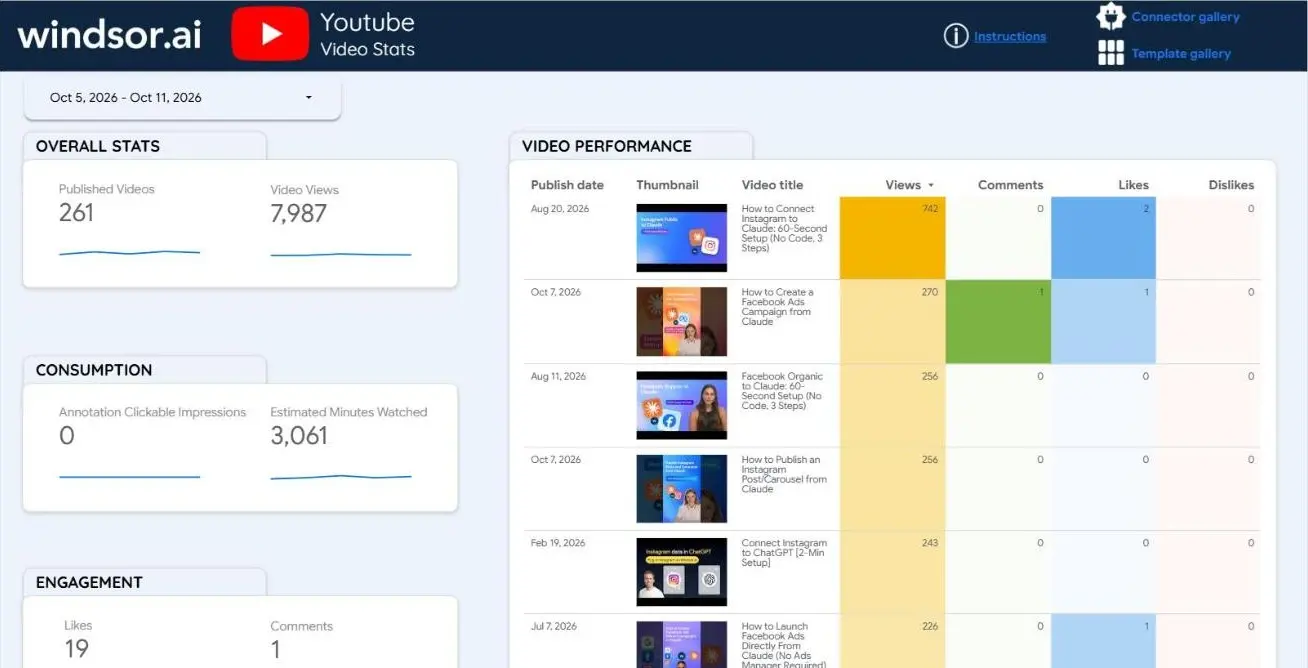1308x668 pixels.
Task: Open the Facebook Organic to Claude thumbnail
Action: [681, 406]
